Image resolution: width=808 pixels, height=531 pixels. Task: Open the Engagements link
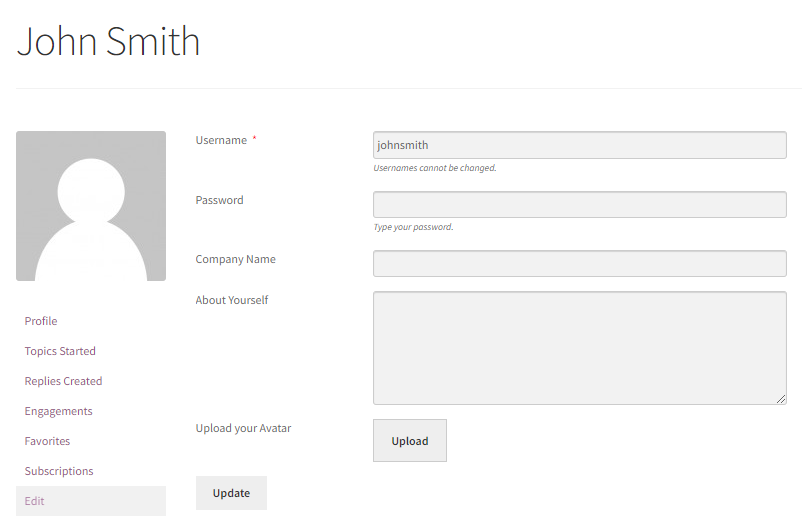(x=58, y=411)
